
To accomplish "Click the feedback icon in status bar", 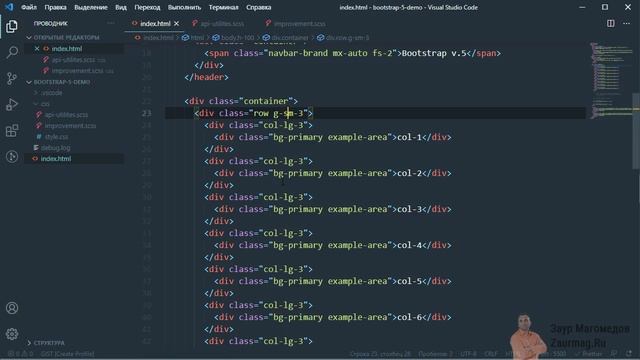I will [x=614, y=354].
